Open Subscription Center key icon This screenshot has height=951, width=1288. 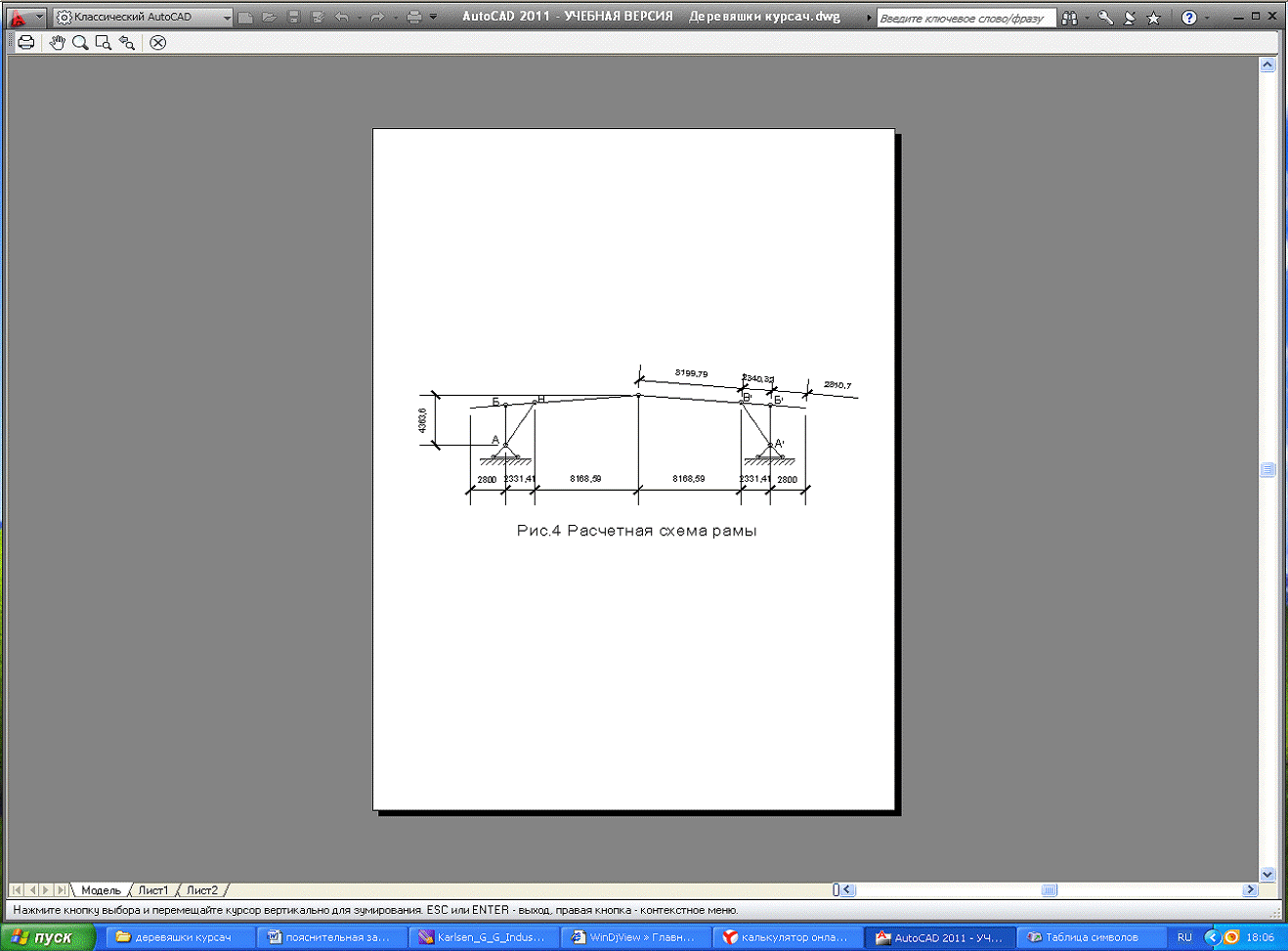(1105, 18)
